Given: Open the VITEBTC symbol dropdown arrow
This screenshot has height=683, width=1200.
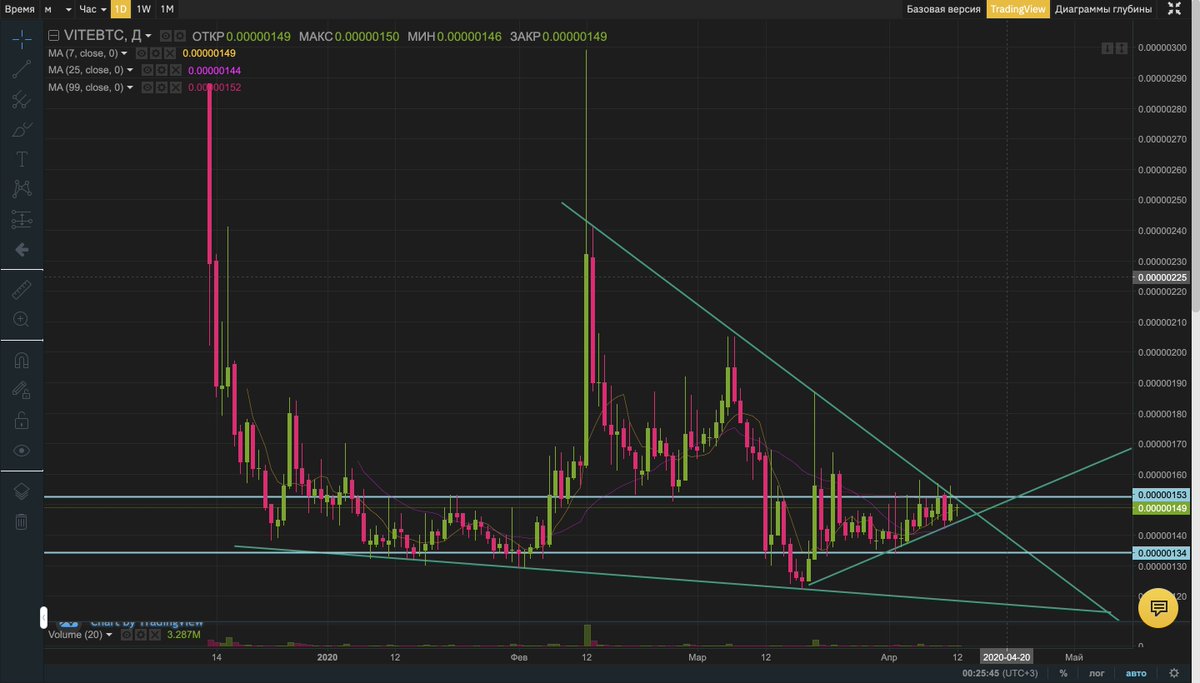Looking at the screenshot, I should tap(148, 36).
